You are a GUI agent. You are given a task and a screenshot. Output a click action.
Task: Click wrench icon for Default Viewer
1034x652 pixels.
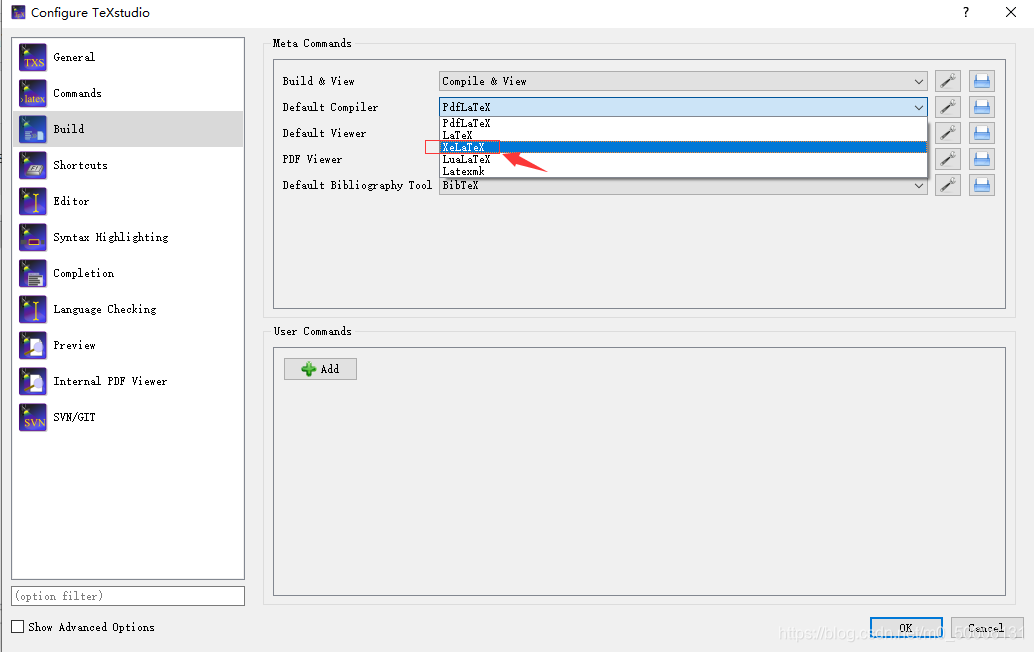(948, 133)
